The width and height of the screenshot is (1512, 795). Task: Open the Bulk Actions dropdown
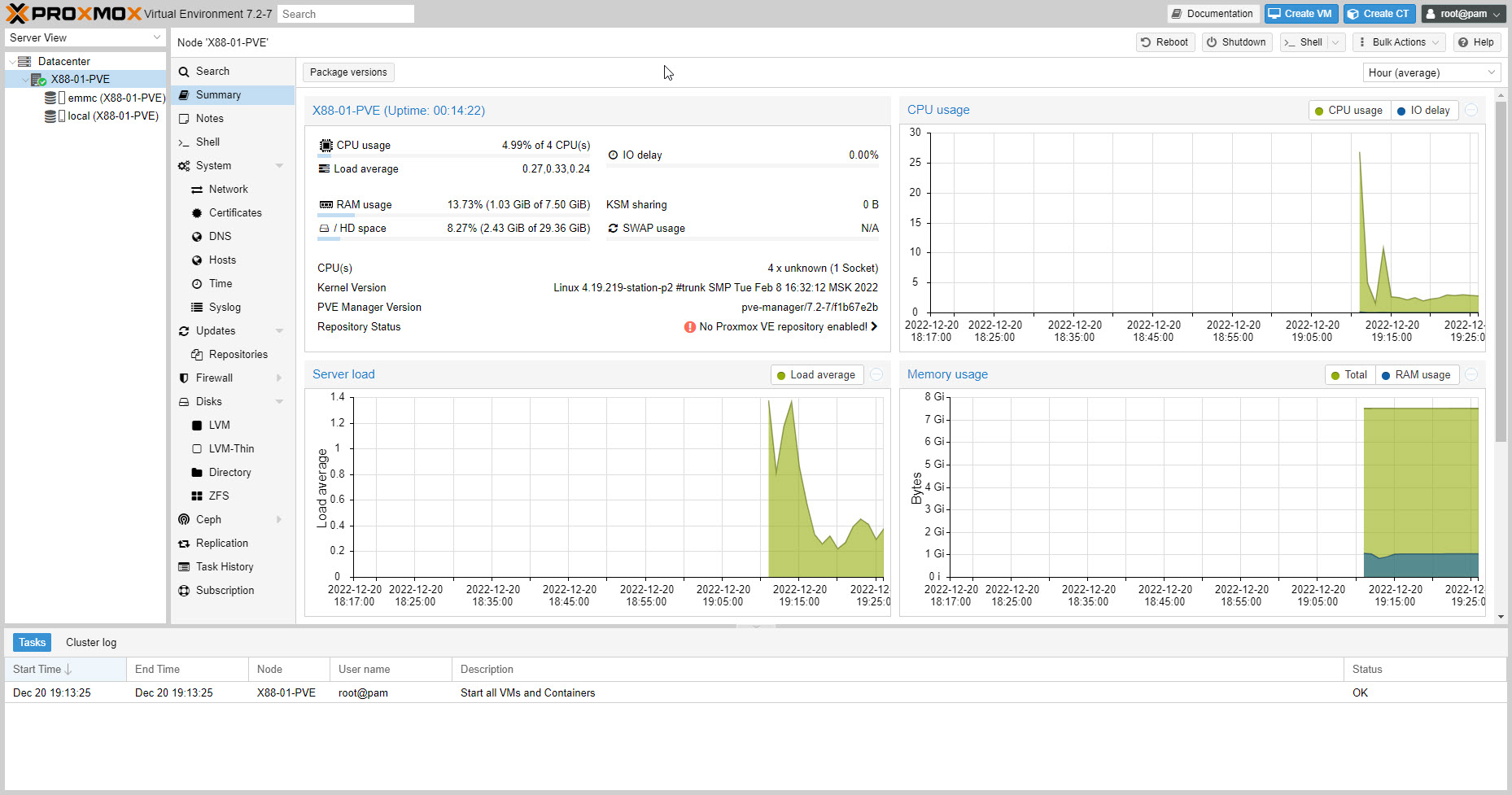pos(1401,42)
